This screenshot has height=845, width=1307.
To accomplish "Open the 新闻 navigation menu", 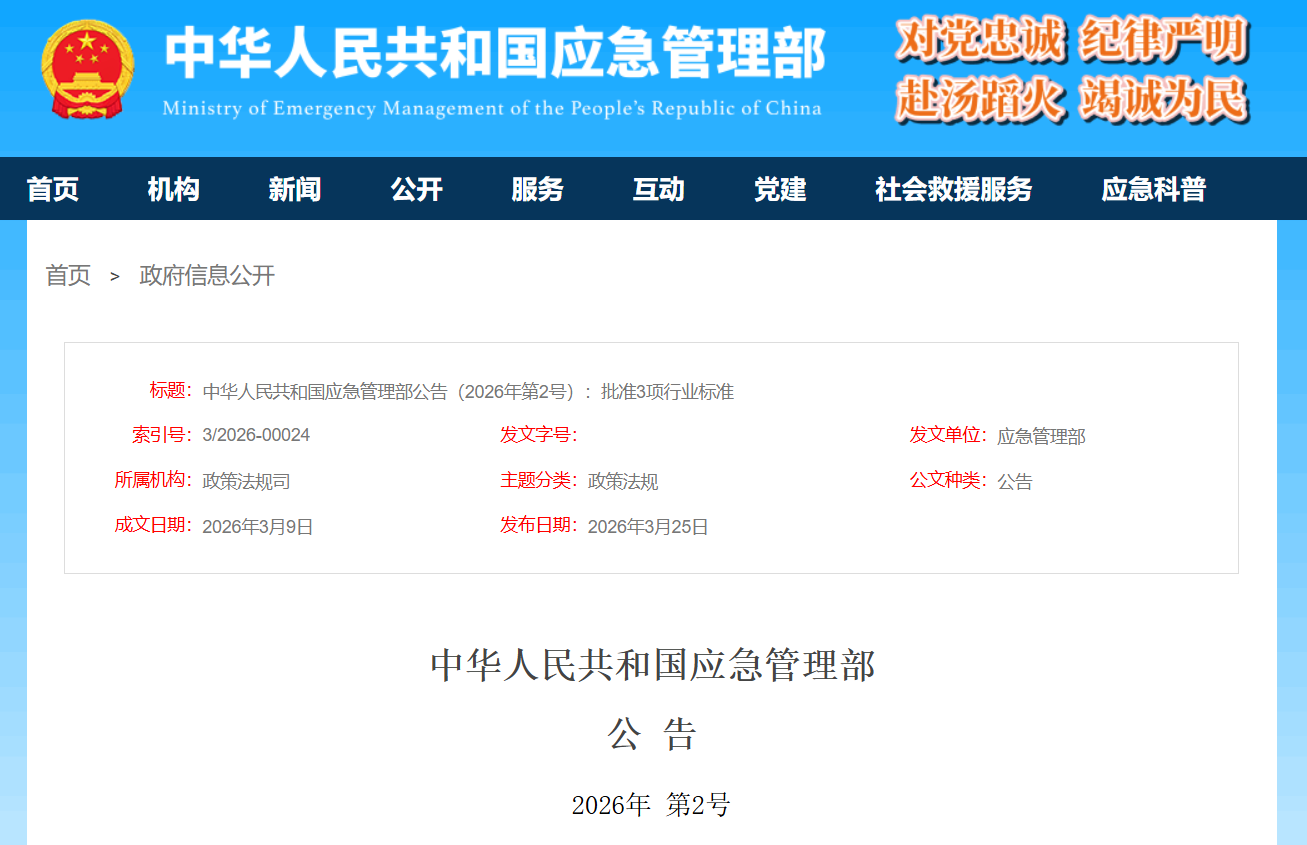I will click(295, 189).
